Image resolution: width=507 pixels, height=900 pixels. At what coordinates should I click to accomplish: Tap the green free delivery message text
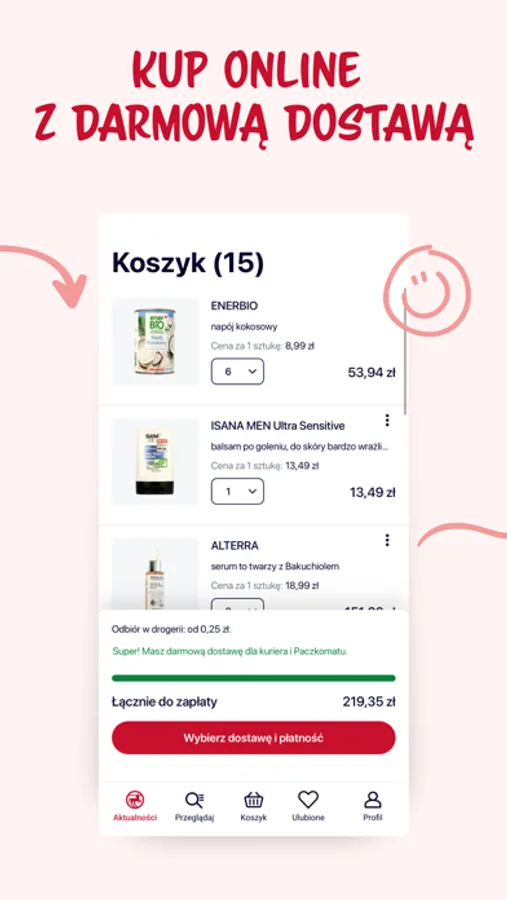tap(230, 651)
